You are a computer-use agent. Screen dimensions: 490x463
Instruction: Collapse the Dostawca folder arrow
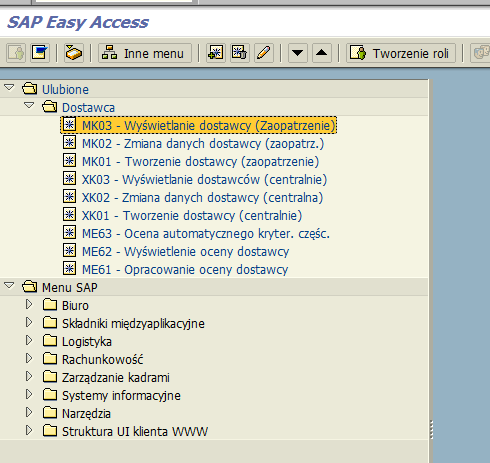point(29,106)
